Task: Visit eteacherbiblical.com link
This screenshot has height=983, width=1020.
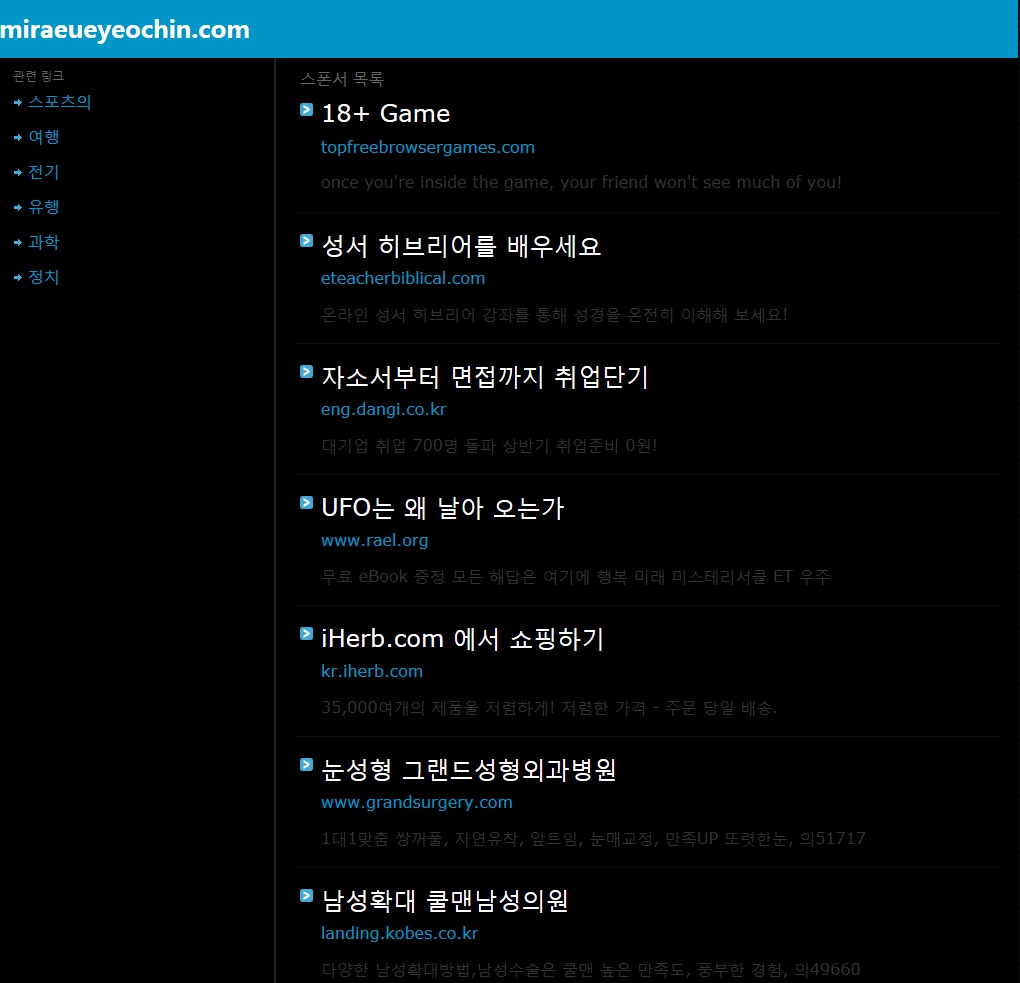Action: pyautogui.click(x=403, y=278)
